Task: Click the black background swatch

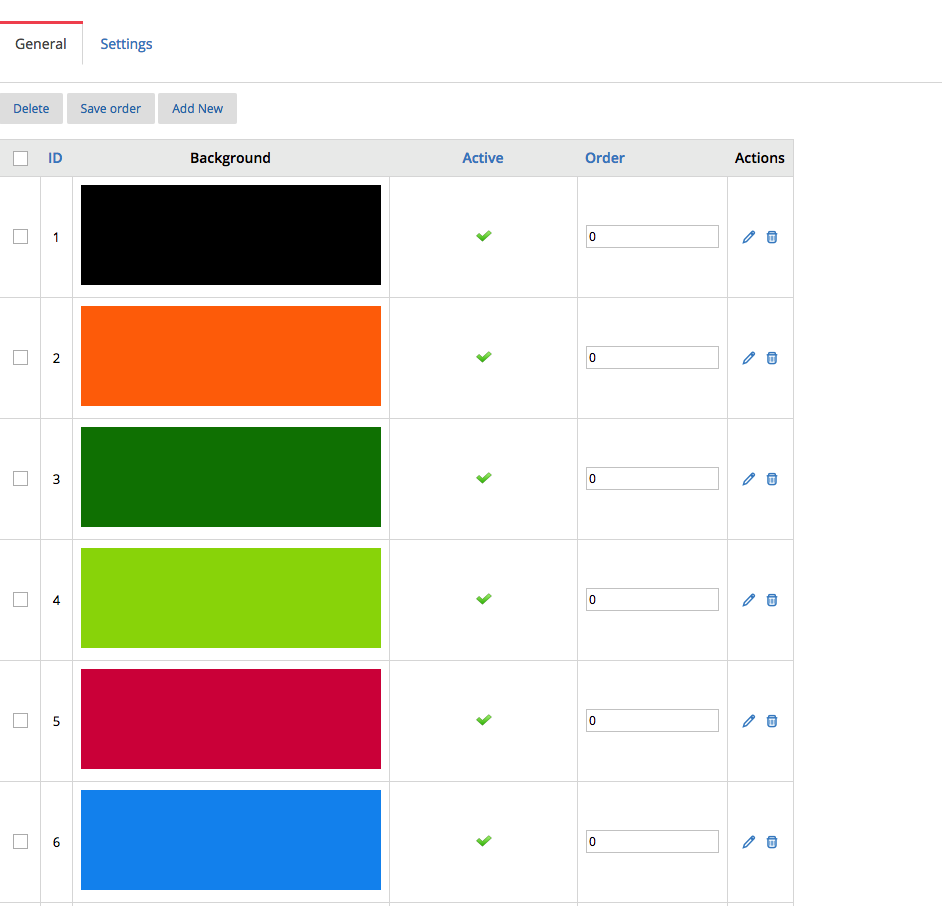Action: point(231,235)
